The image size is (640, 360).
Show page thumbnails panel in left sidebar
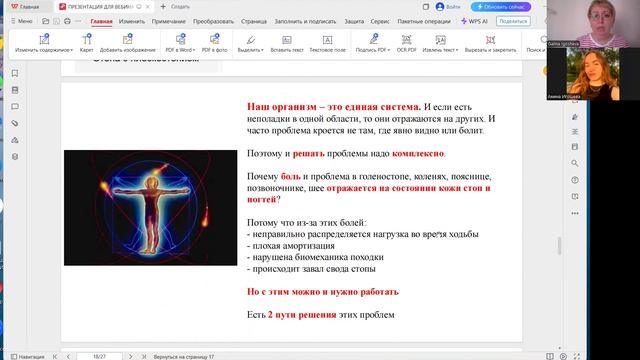click(x=15, y=90)
